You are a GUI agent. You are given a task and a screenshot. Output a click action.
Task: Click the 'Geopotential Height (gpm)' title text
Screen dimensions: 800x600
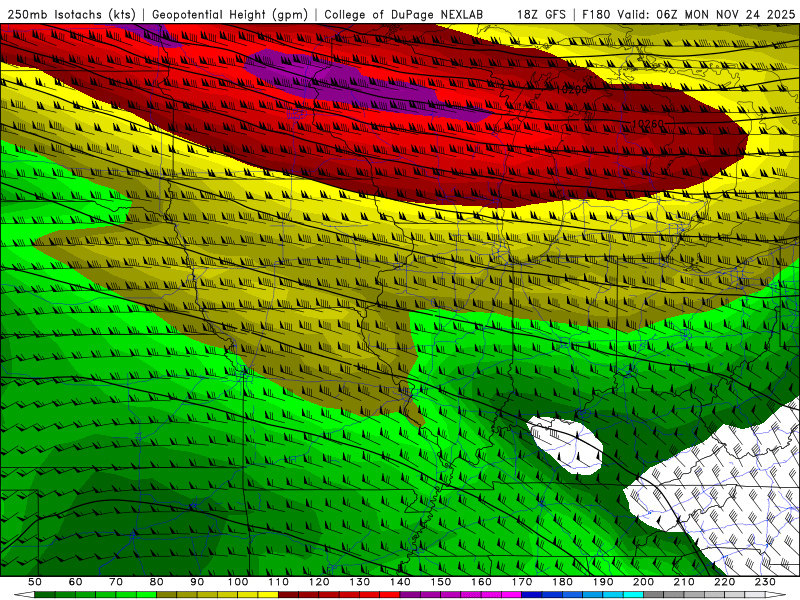pyautogui.click(x=230, y=15)
